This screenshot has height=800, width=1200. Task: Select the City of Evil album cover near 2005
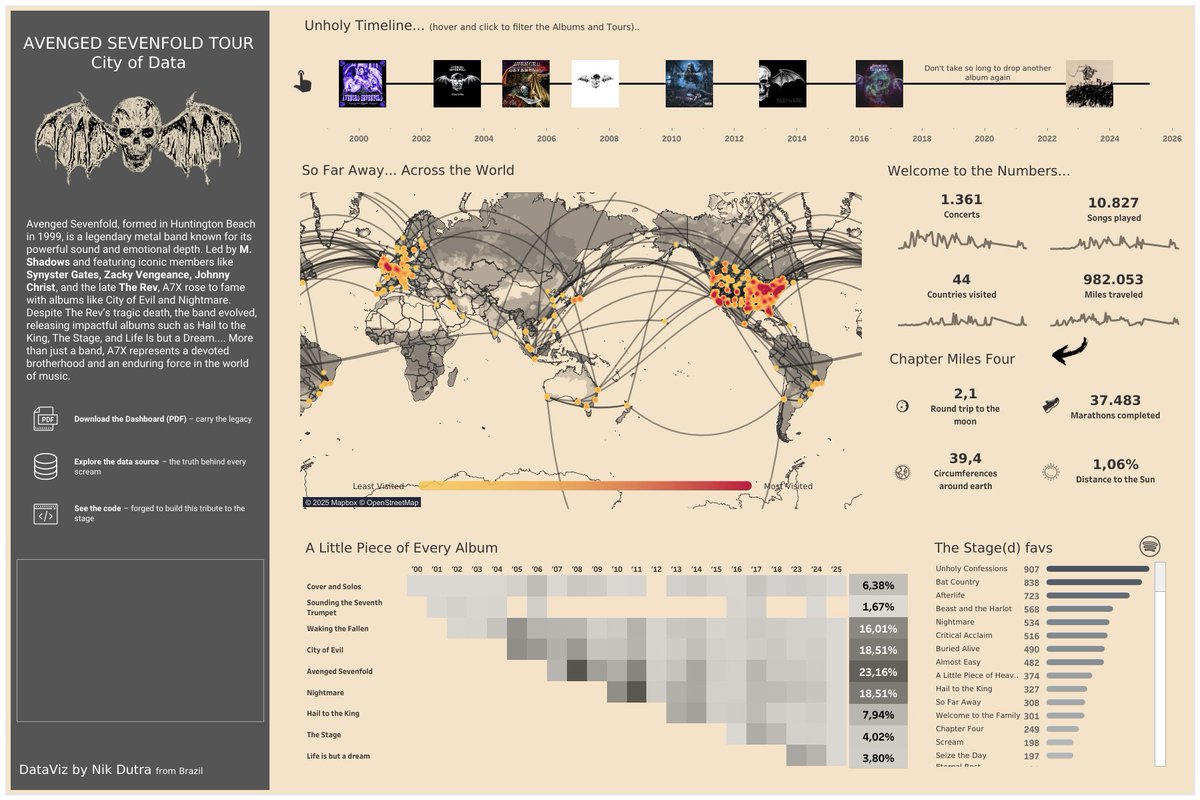pos(526,84)
